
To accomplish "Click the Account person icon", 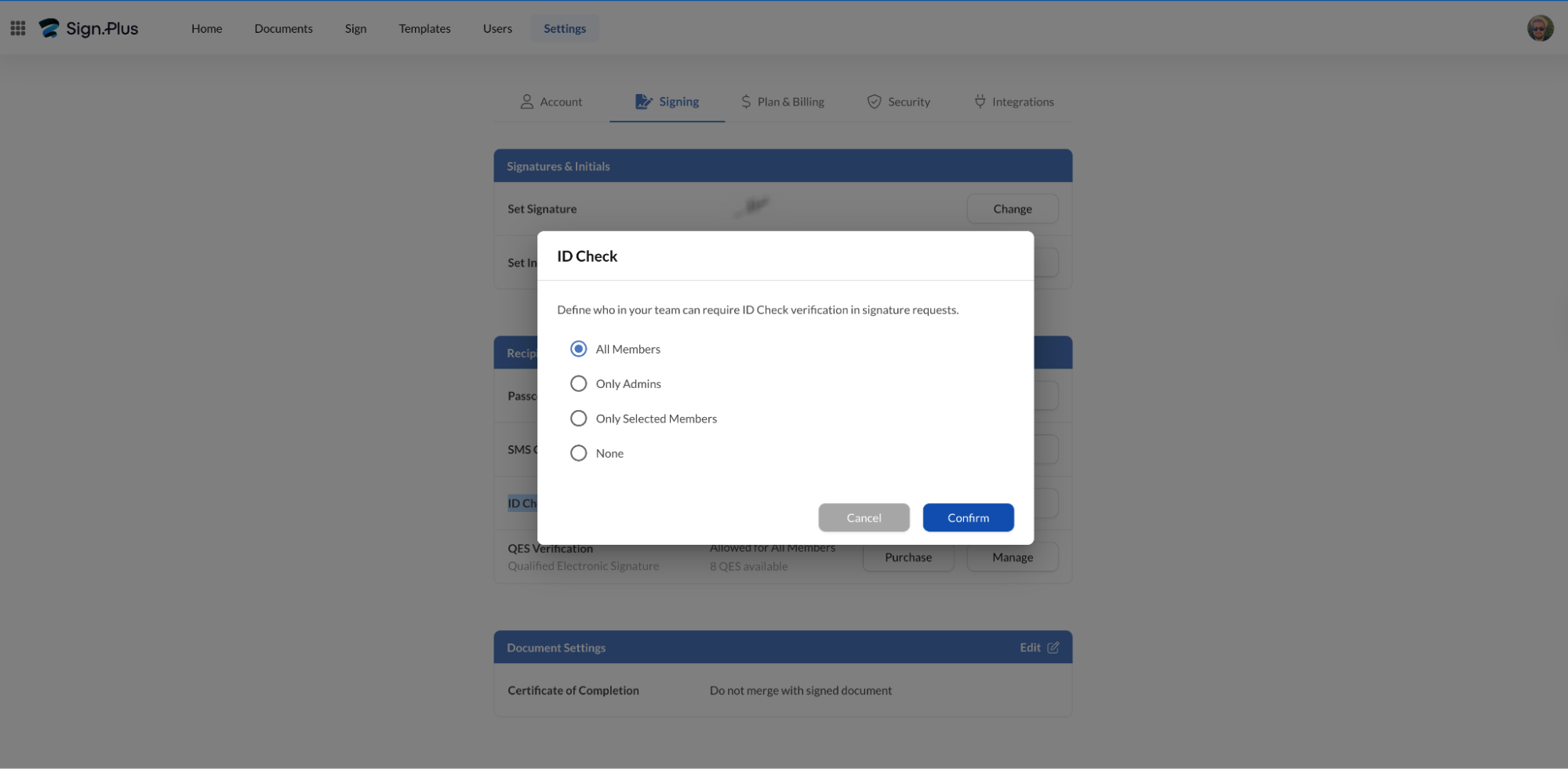I will 526,102.
